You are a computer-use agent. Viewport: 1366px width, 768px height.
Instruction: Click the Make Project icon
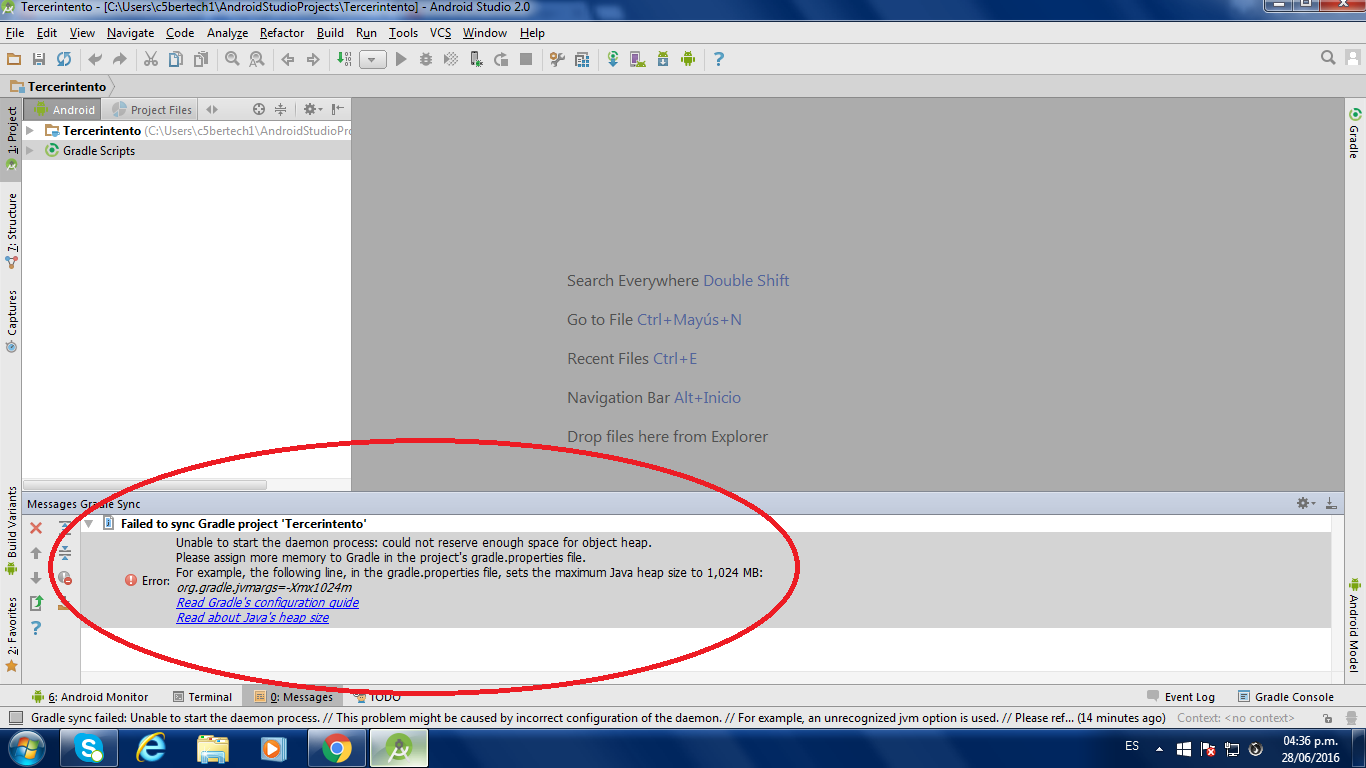(x=344, y=60)
